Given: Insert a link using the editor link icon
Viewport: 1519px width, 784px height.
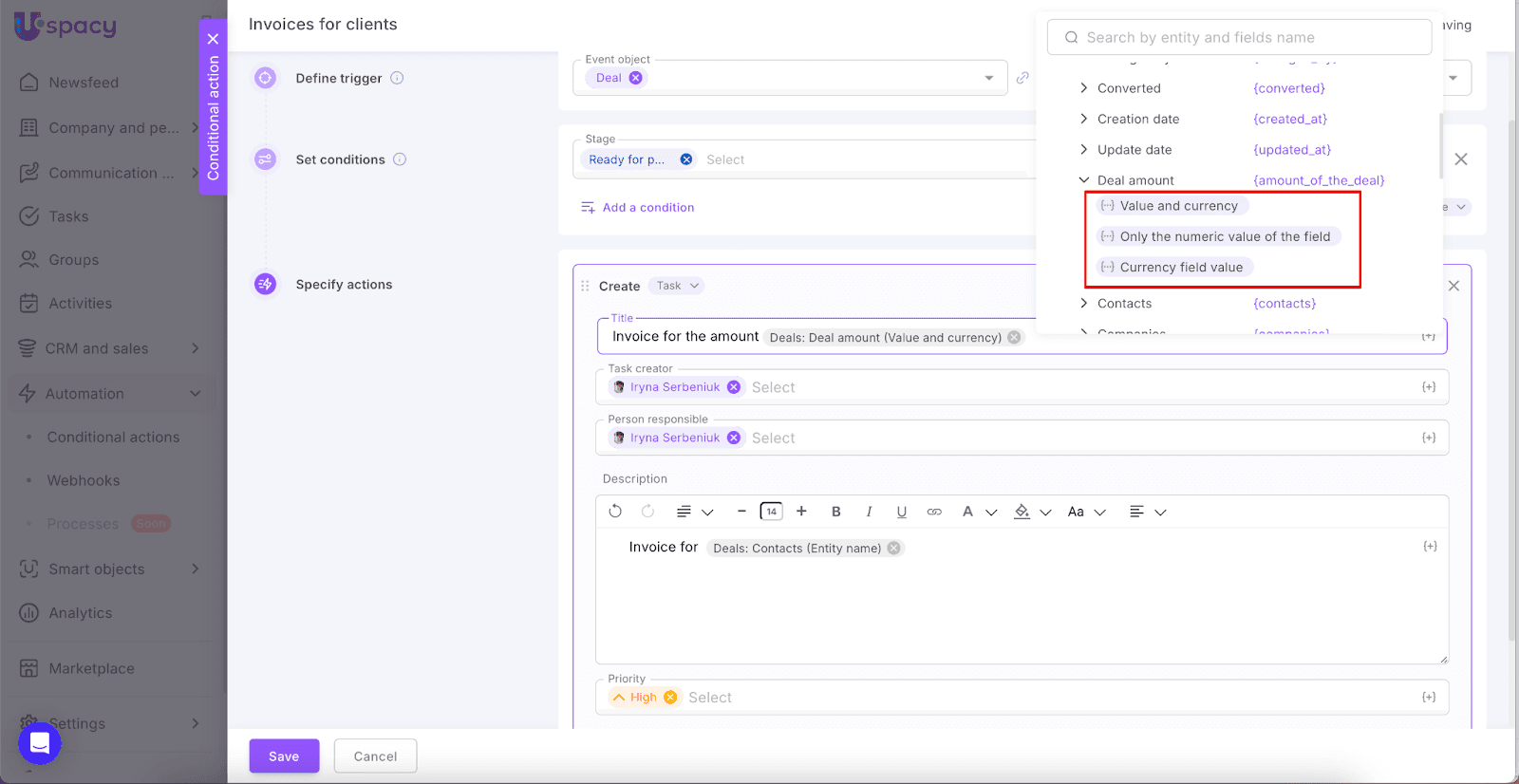Looking at the screenshot, I should (x=934, y=512).
